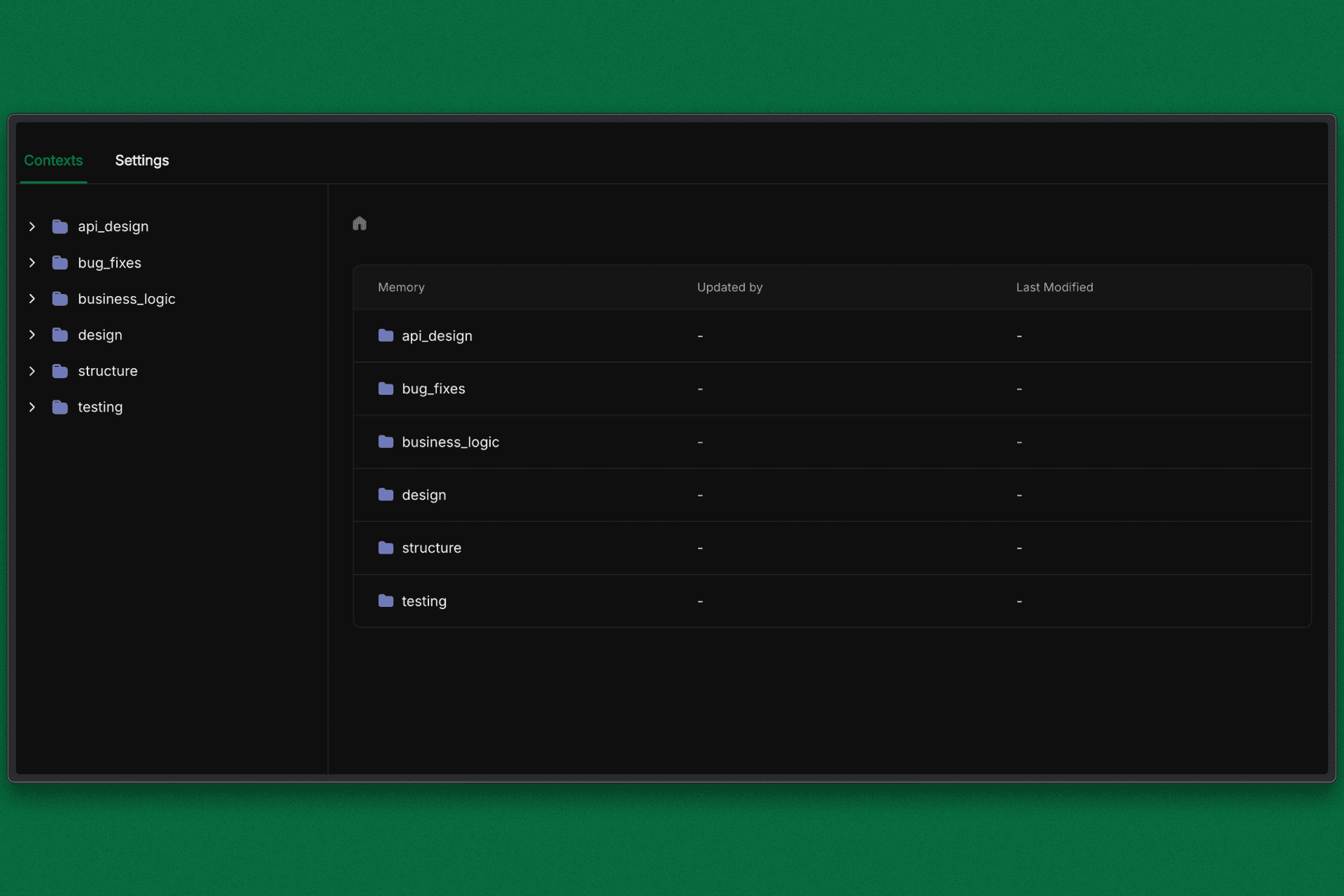
Task: Expand the bug_fixes tree chevron
Action: [x=32, y=263]
